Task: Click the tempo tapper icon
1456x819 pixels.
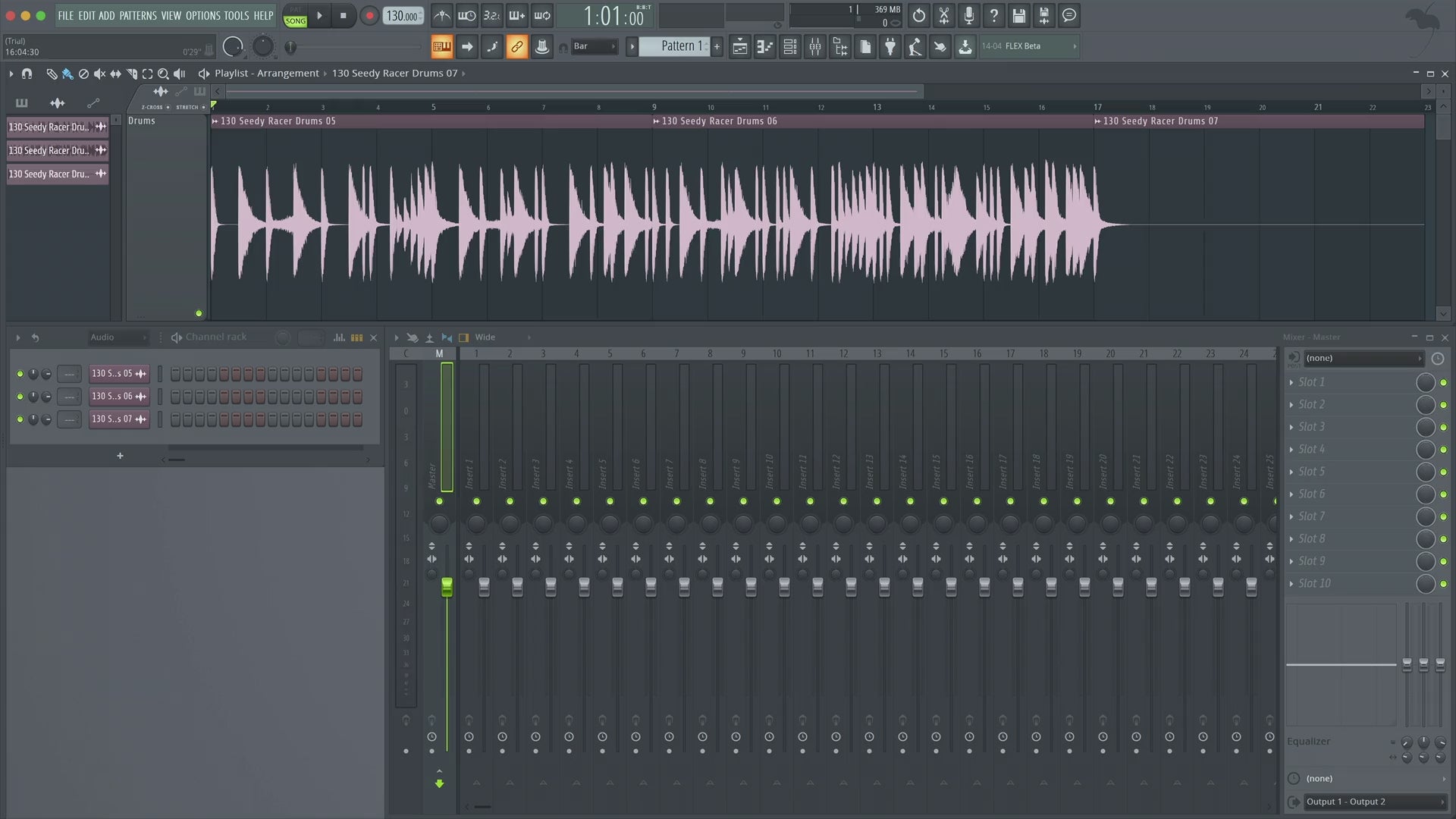Action: point(915,47)
